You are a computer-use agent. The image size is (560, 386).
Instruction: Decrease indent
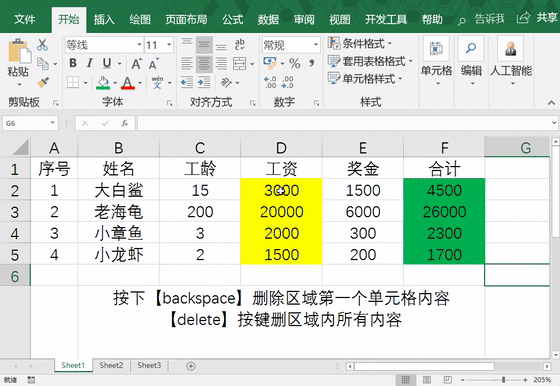187,82
